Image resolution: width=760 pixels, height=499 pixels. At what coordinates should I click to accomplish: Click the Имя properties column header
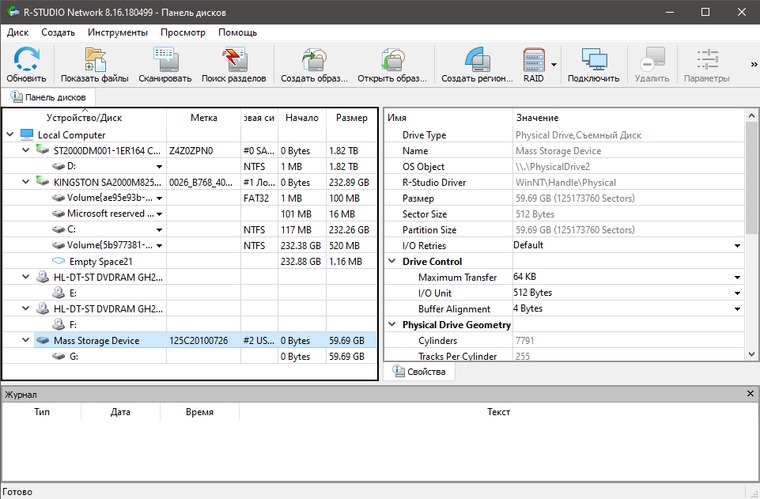tap(448, 118)
